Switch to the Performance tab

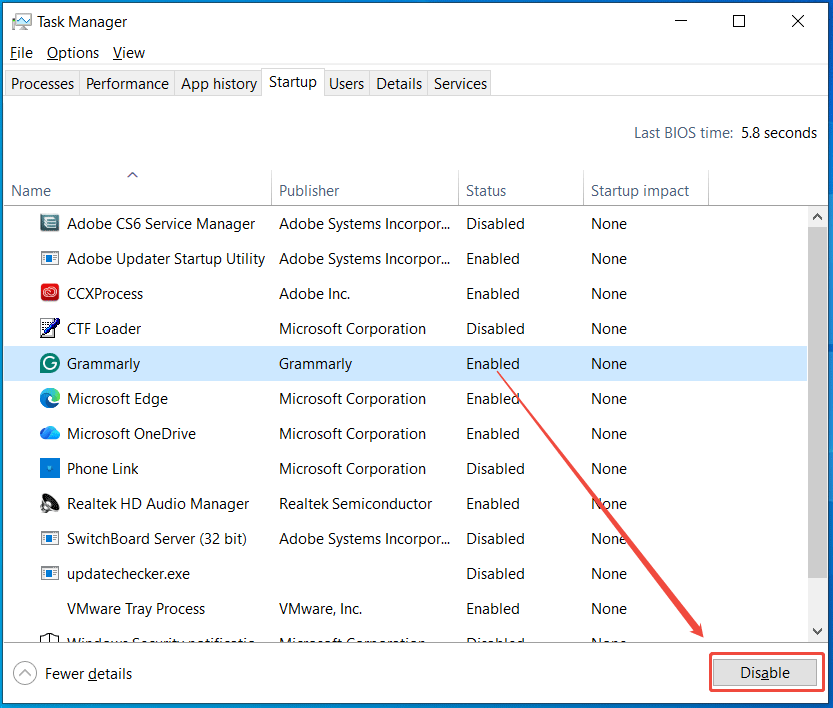(127, 83)
